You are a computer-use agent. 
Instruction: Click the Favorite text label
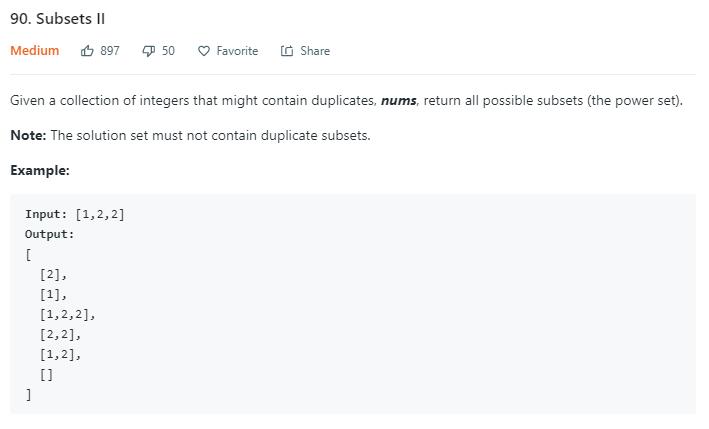(237, 51)
